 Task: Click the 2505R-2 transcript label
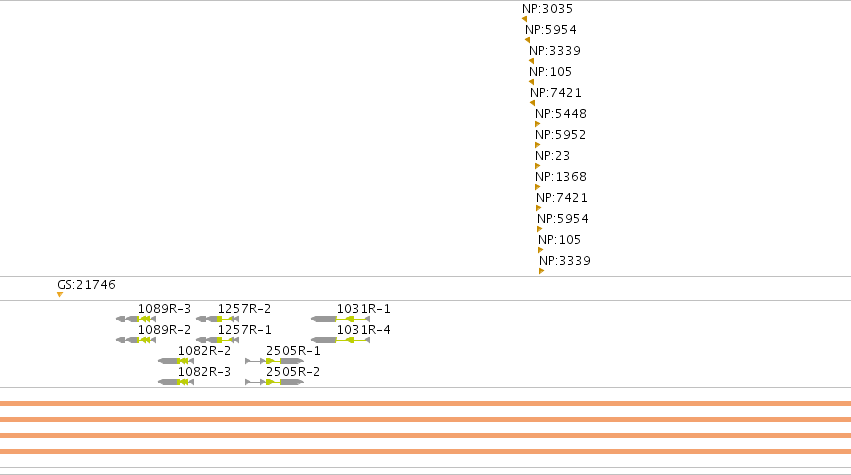point(293,371)
